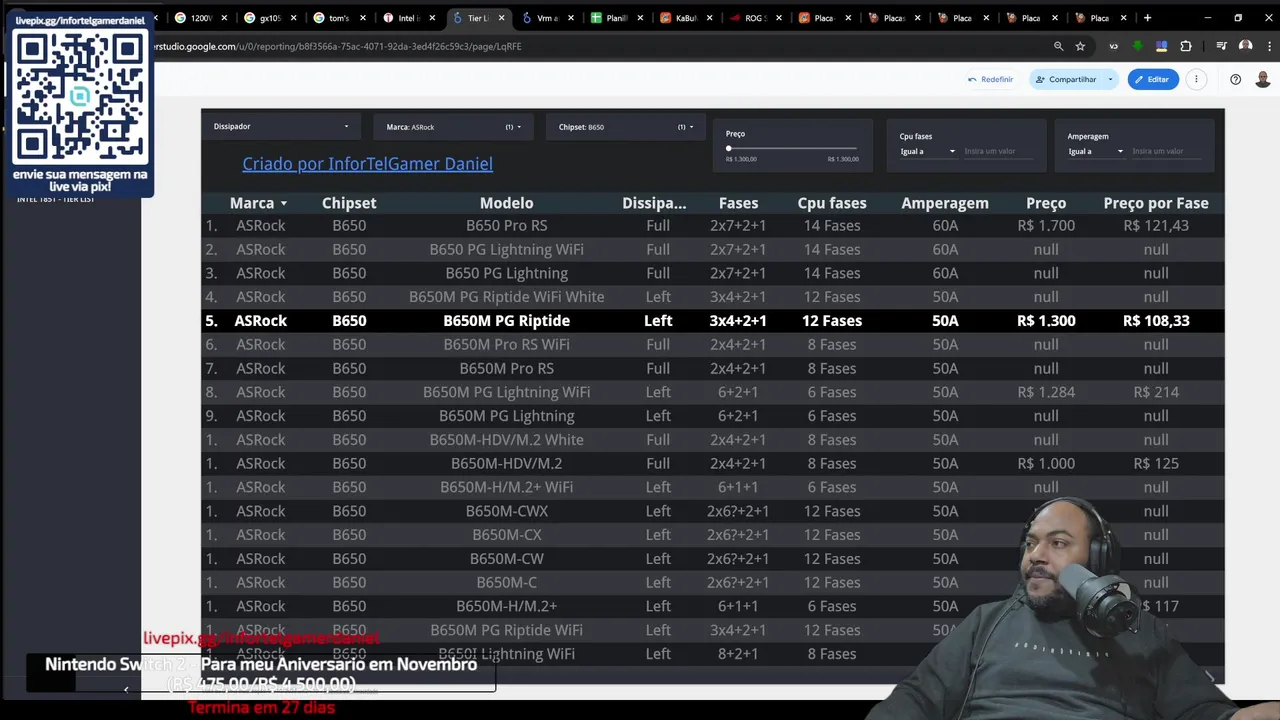This screenshot has height=720, width=1280.
Task: Click the 'R$ 1.700' price cell
Action: 1046,226
